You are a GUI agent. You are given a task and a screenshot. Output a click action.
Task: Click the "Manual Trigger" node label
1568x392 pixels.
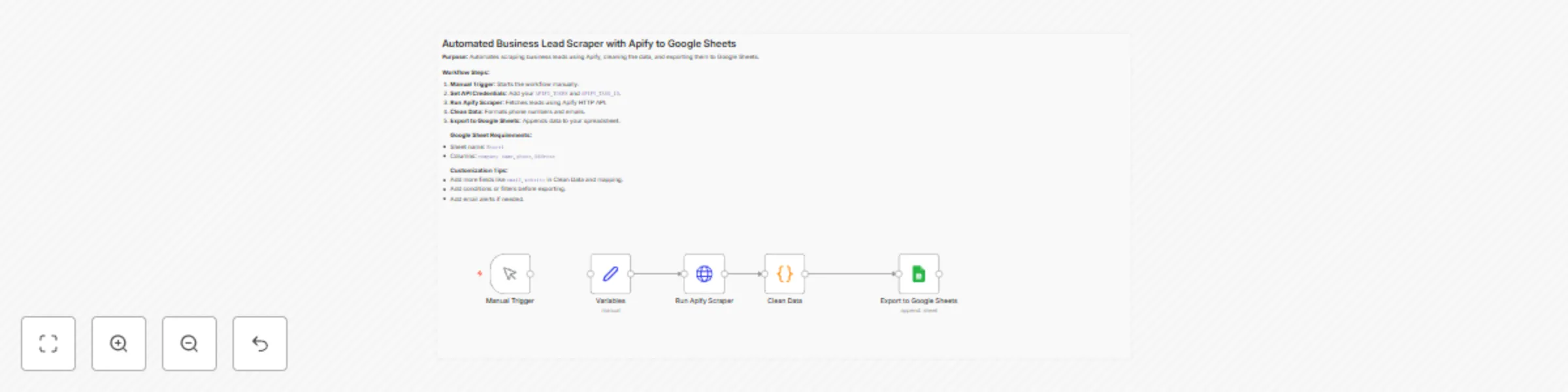pyautogui.click(x=510, y=301)
